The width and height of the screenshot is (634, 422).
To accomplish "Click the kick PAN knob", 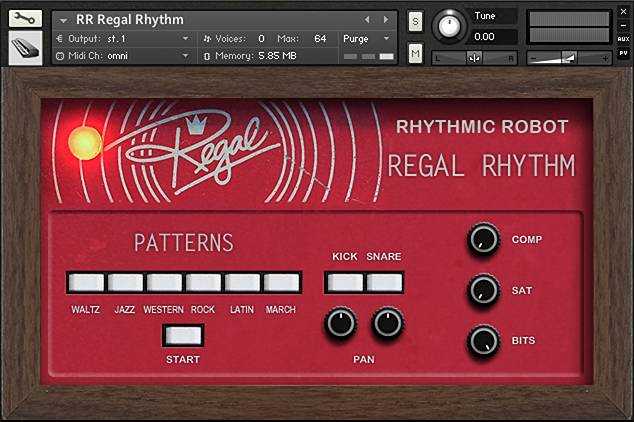I will [340, 323].
